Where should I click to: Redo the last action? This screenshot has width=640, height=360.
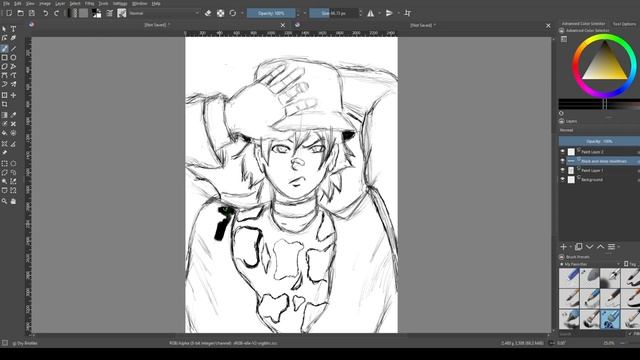tap(56, 13)
